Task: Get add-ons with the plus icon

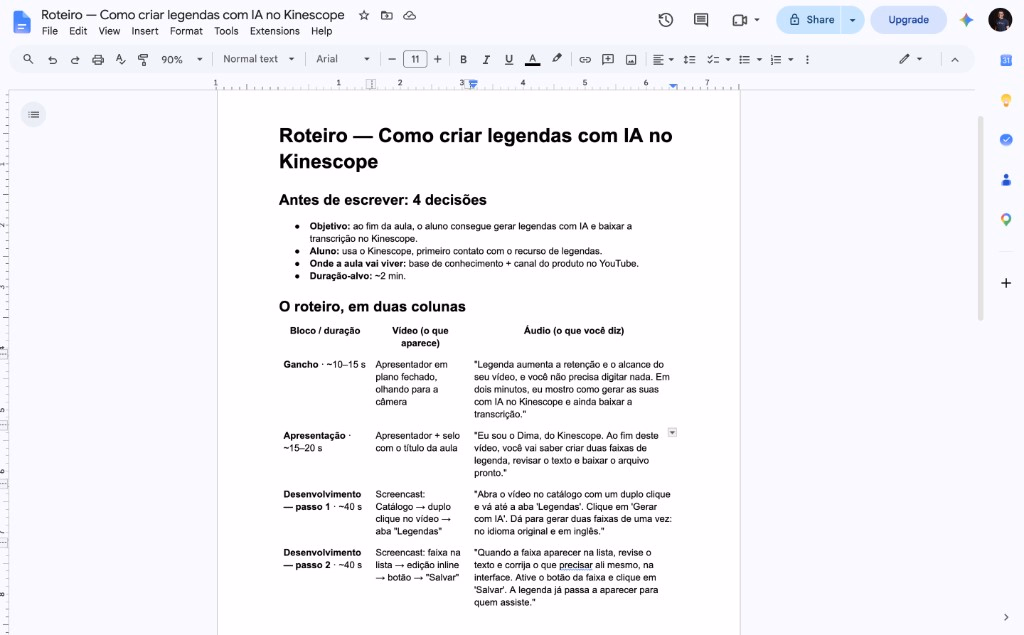Action: coord(1006,283)
